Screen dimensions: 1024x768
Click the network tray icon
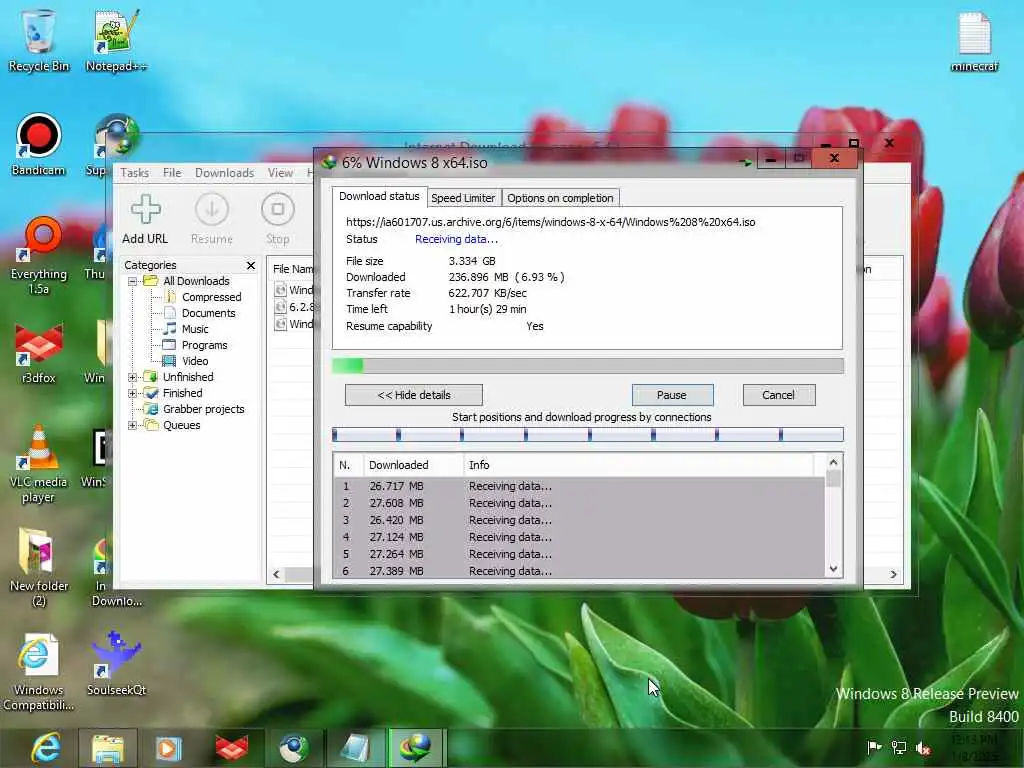(899, 748)
